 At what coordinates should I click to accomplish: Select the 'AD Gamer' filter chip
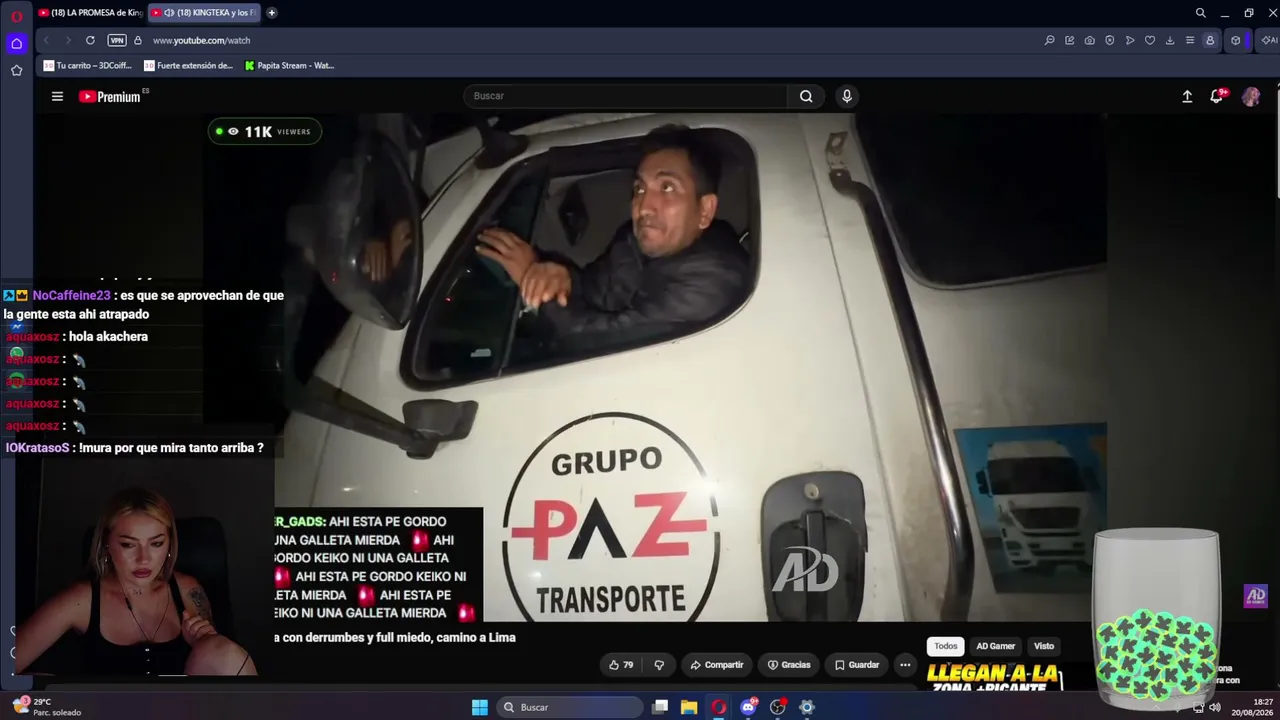[995, 646]
